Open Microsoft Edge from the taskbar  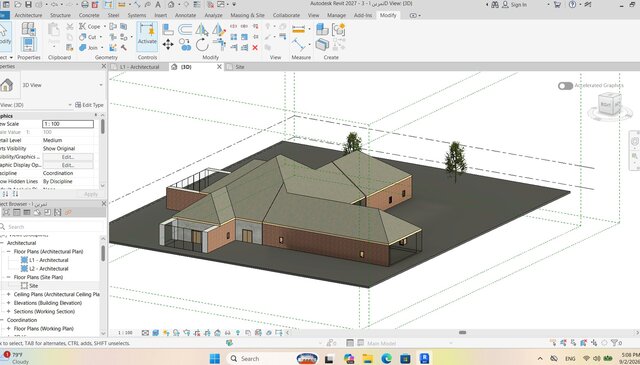coord(387,358)
